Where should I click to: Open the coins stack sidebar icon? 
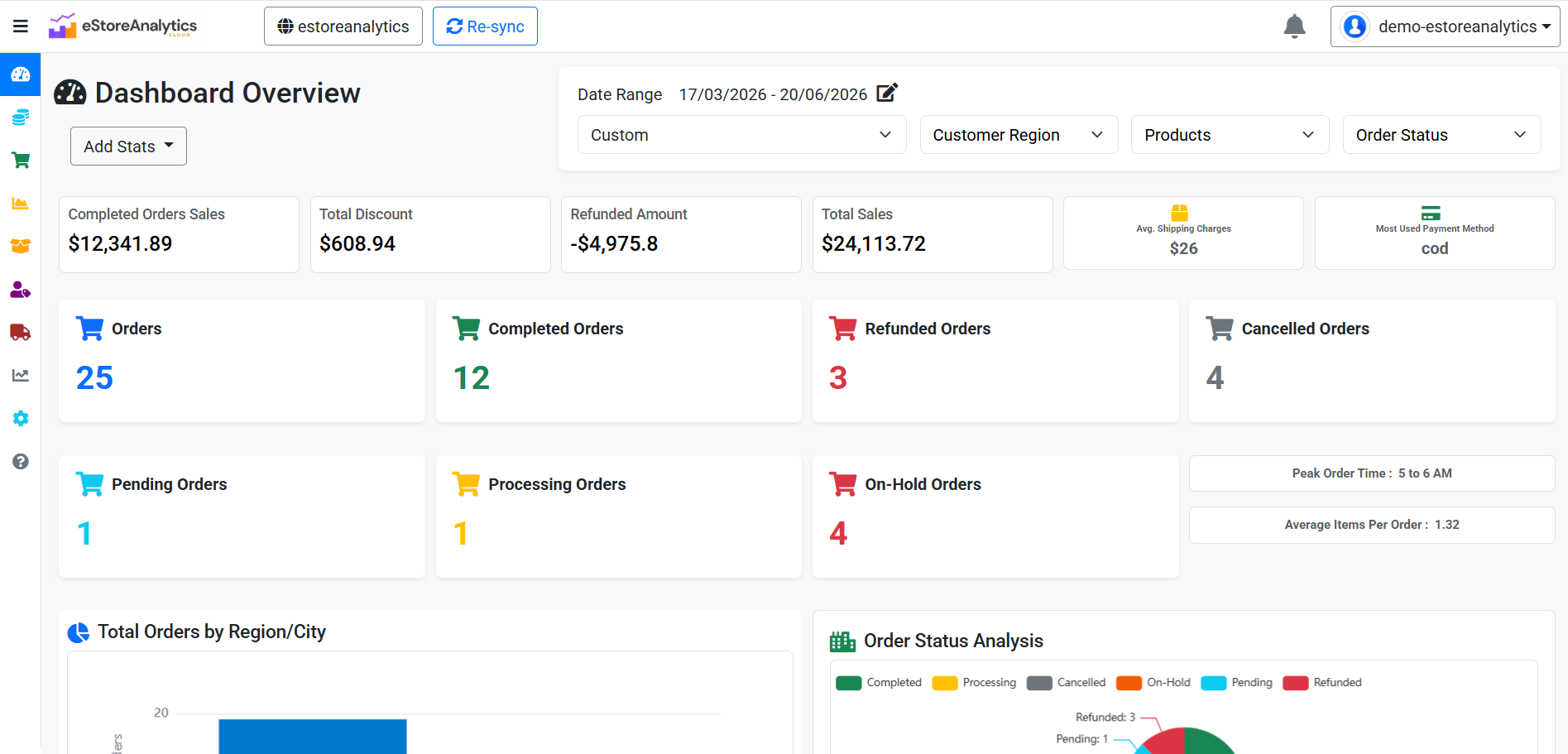(21, 118)
